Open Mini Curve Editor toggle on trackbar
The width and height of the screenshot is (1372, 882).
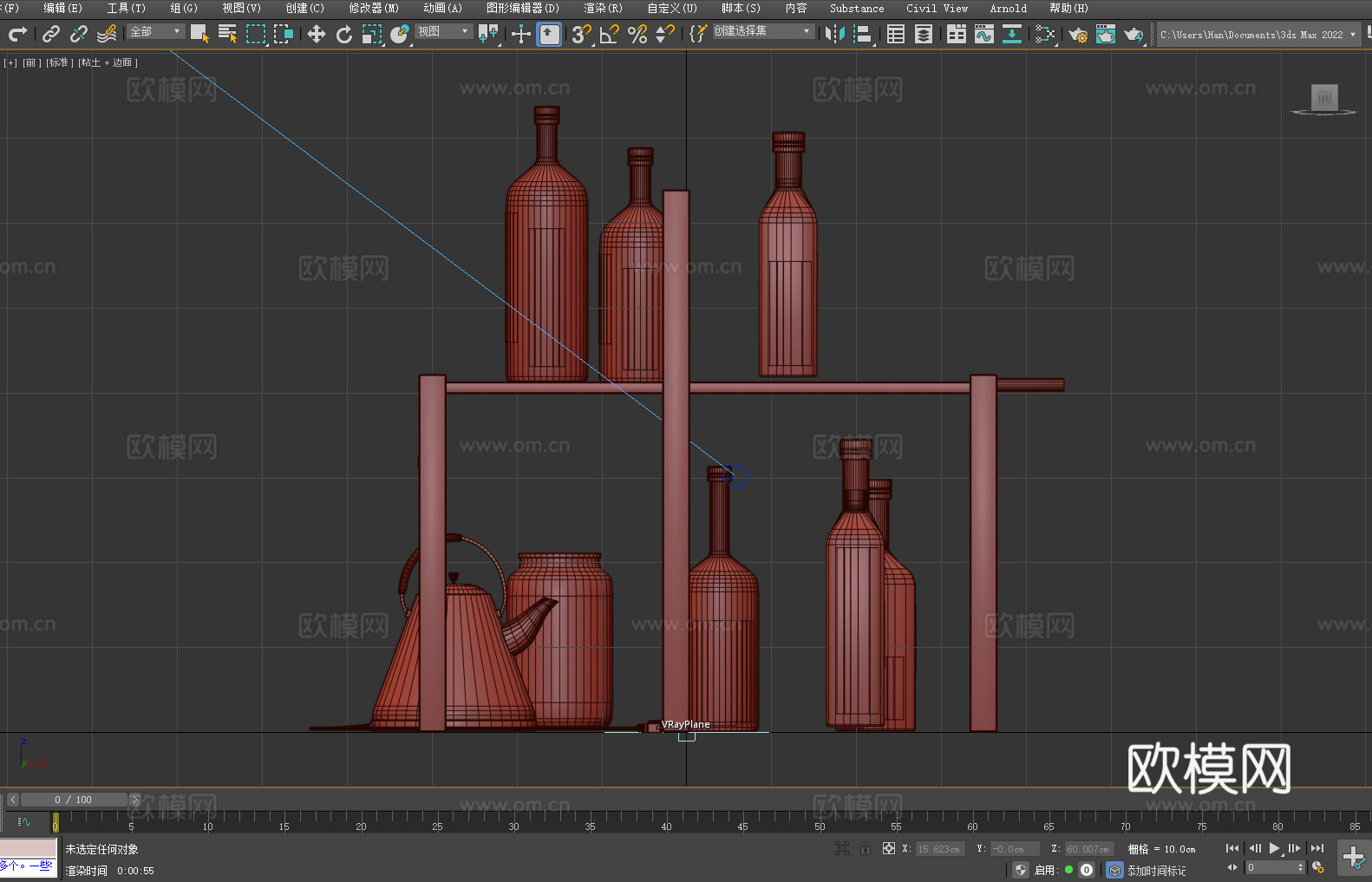click(23, 821)
